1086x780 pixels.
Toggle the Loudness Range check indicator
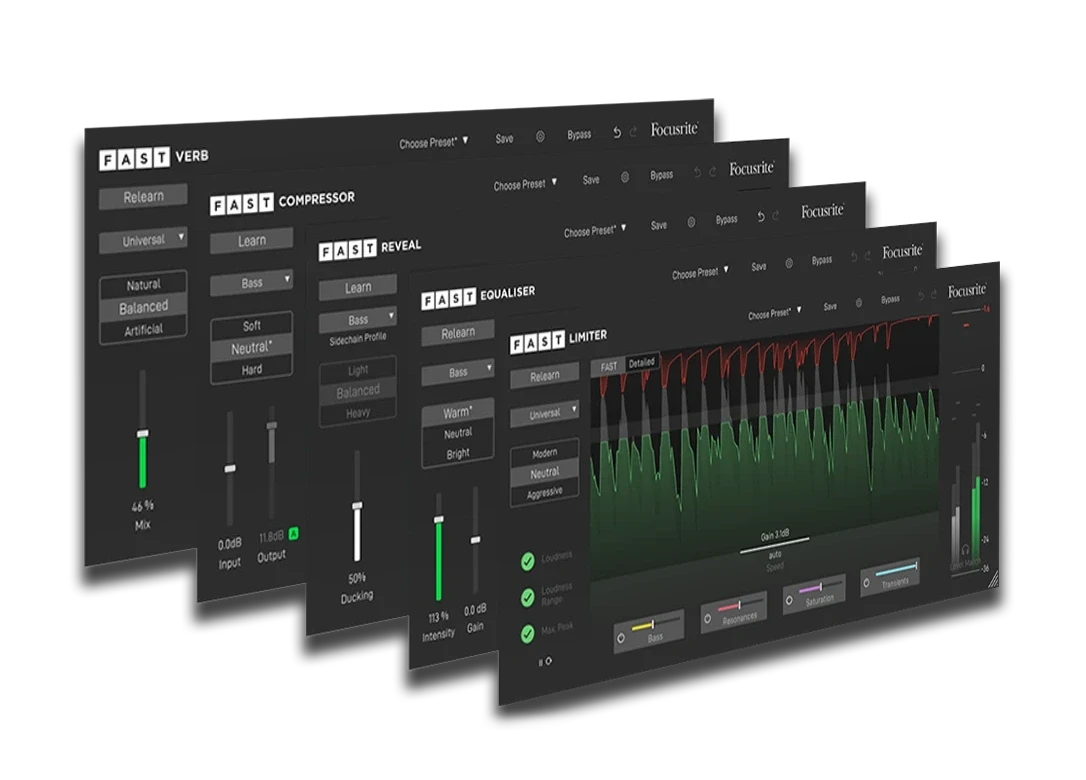(x=527, y=597)
